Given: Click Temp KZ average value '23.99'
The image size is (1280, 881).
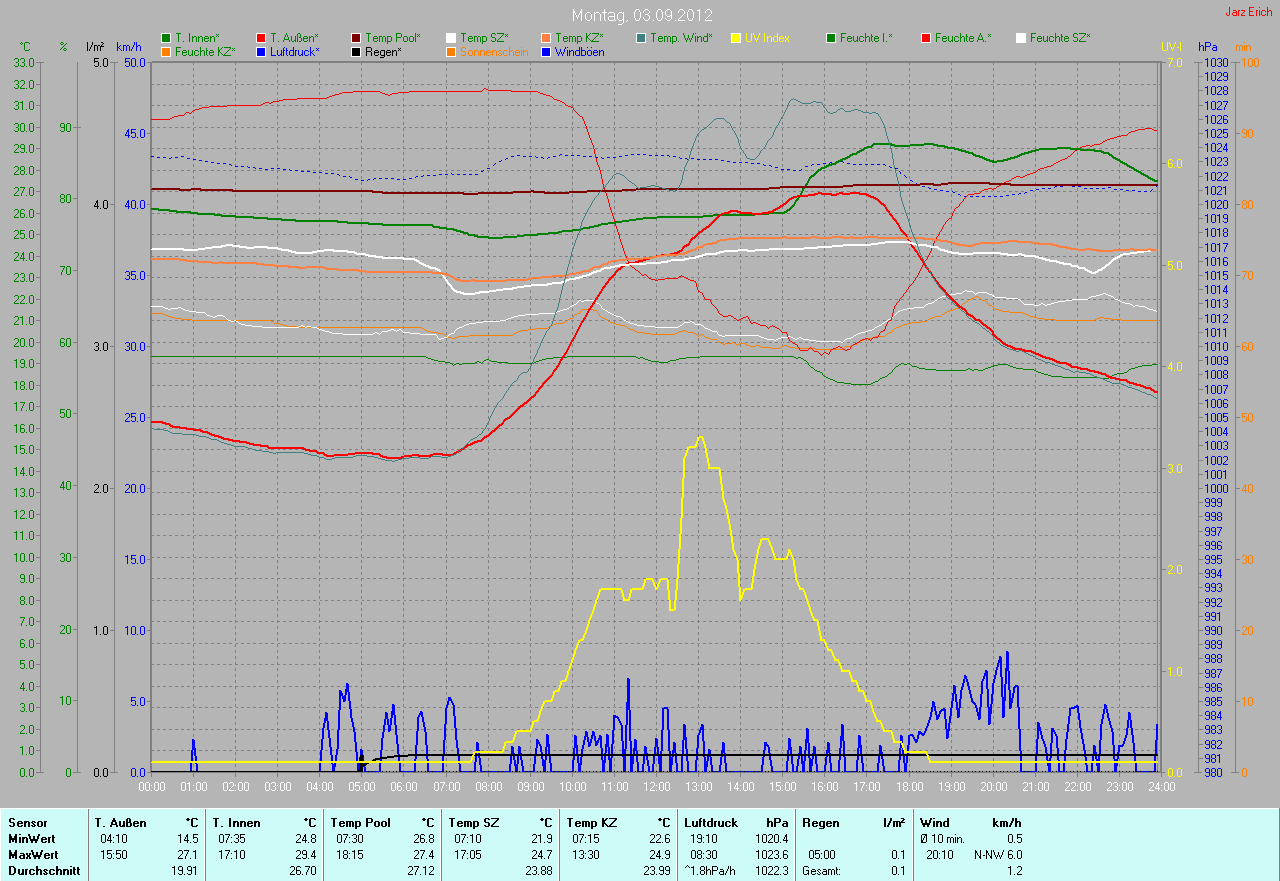Looking at the screenshot, I should (x=656, y=871).
